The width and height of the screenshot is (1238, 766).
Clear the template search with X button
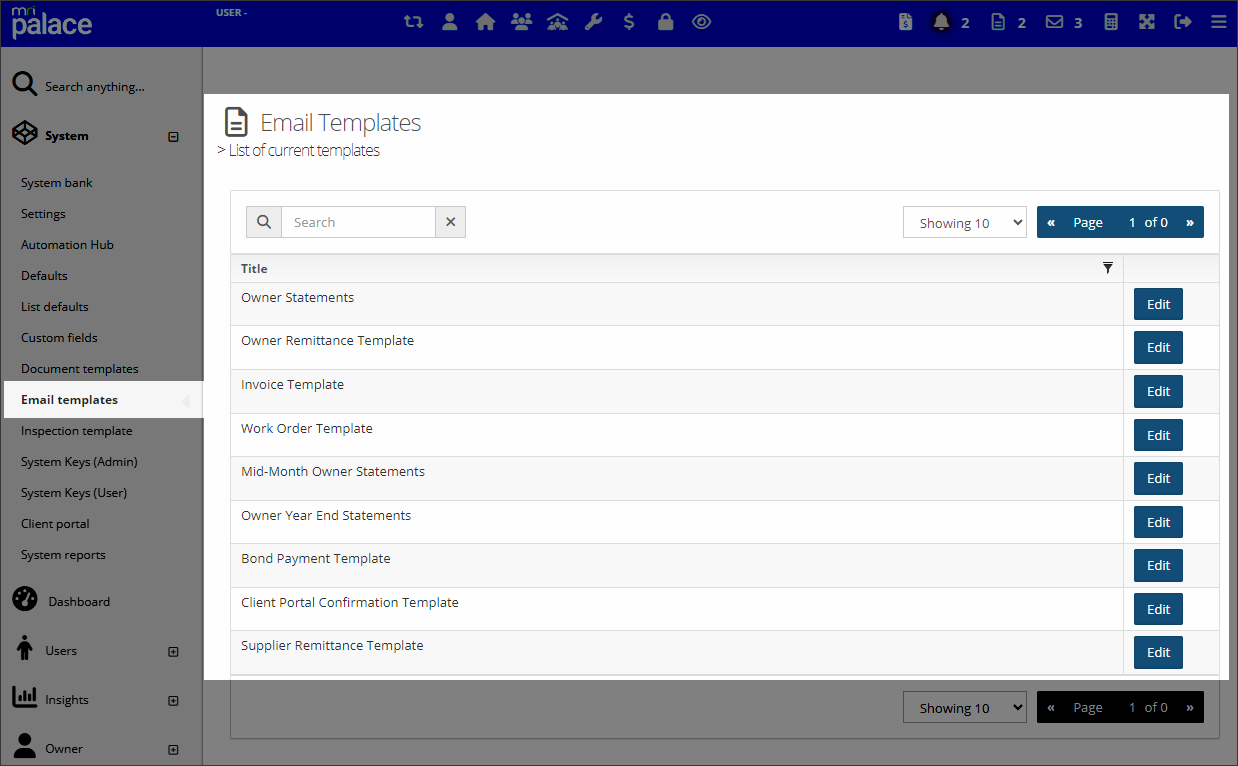coord(450,222)
